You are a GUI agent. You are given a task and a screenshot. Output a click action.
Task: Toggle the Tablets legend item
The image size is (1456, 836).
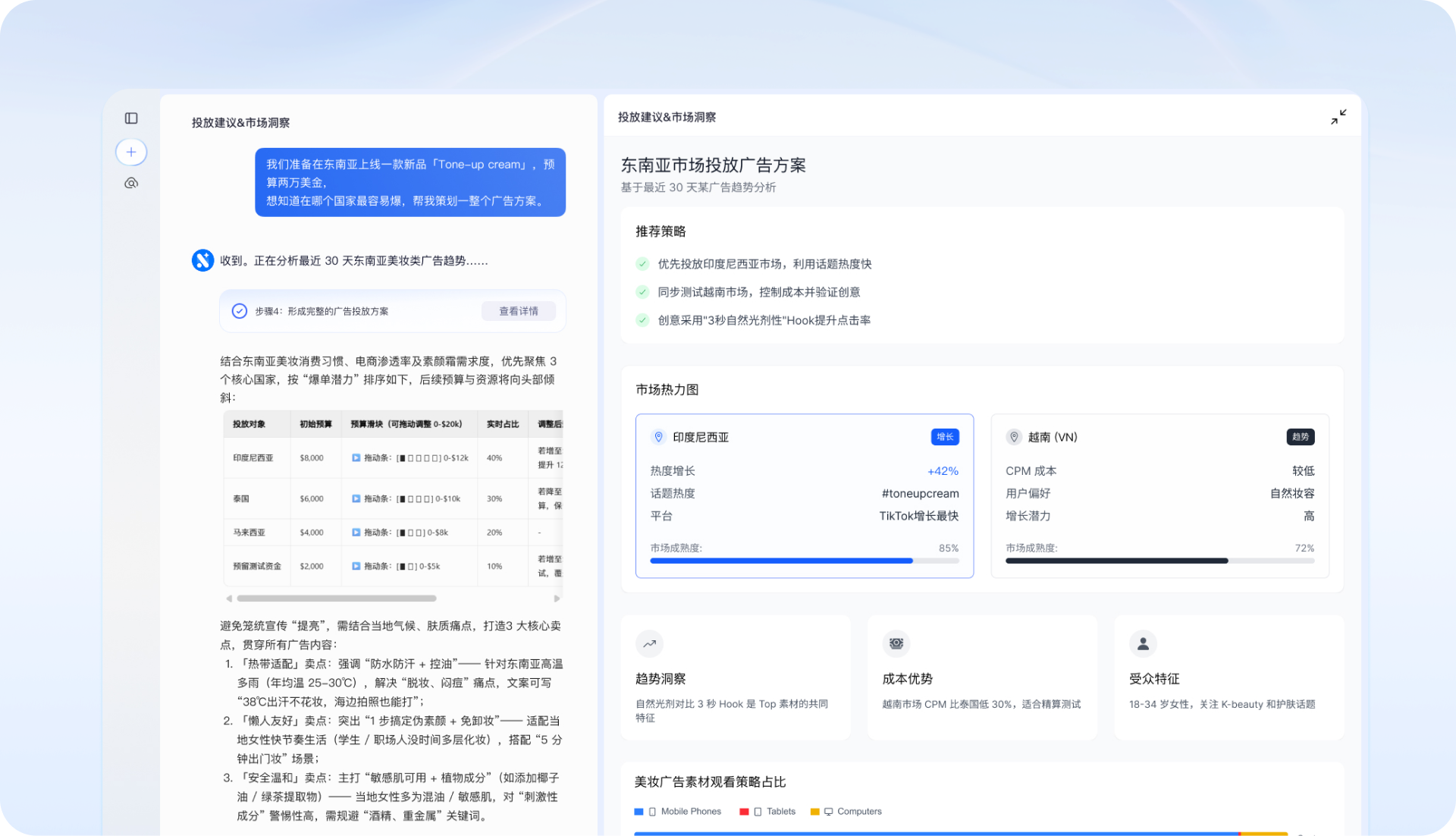(768, 811)
